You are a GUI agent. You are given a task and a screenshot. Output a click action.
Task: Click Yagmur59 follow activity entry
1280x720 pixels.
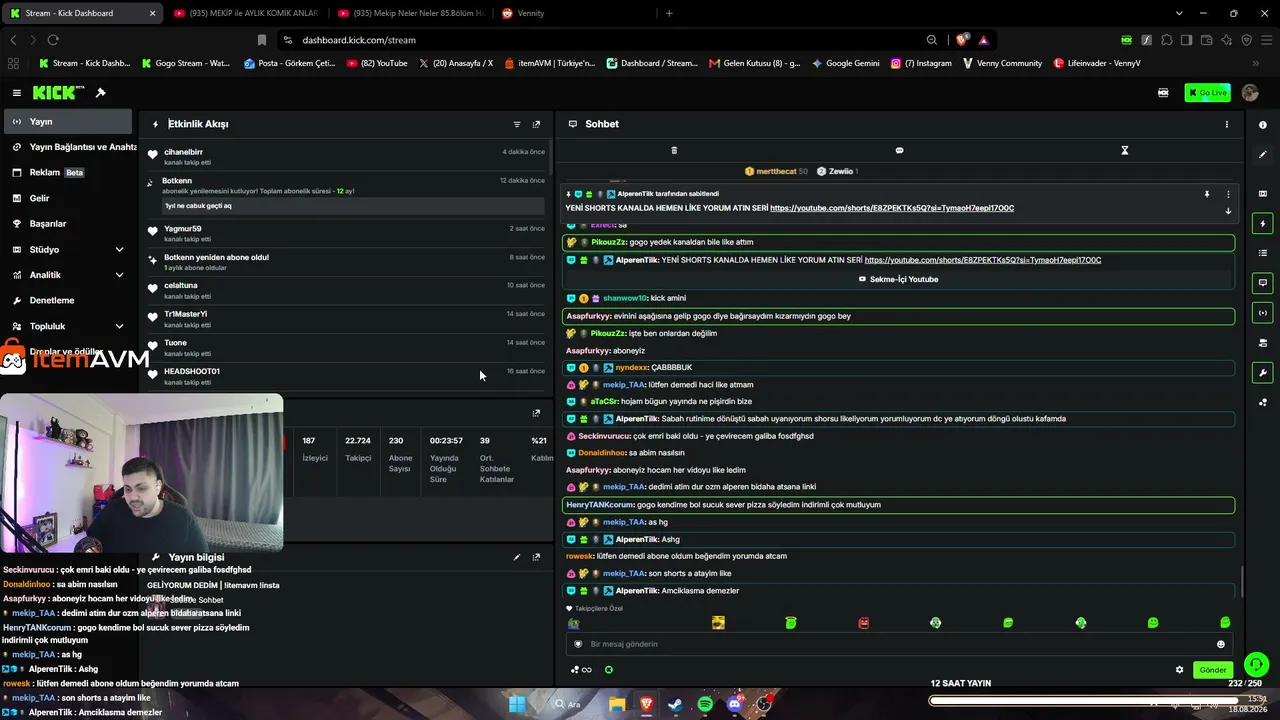pos(346,233)
